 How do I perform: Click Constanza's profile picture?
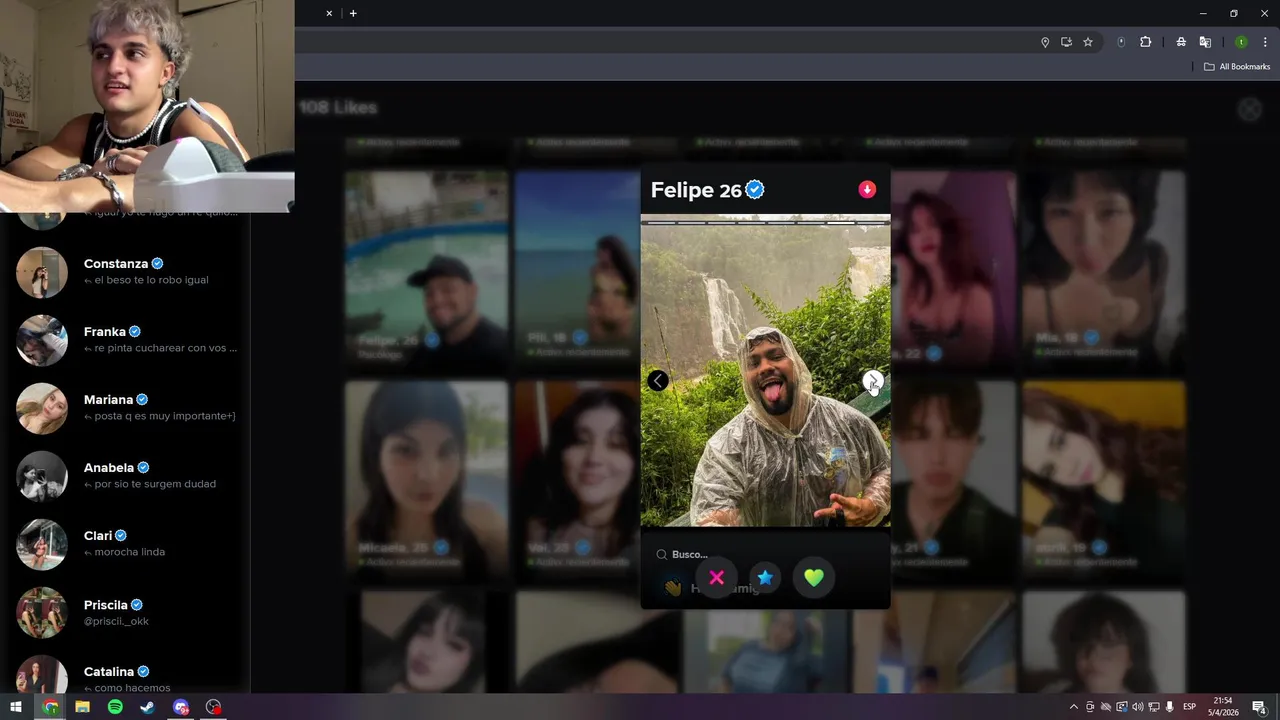click(42, 273)
